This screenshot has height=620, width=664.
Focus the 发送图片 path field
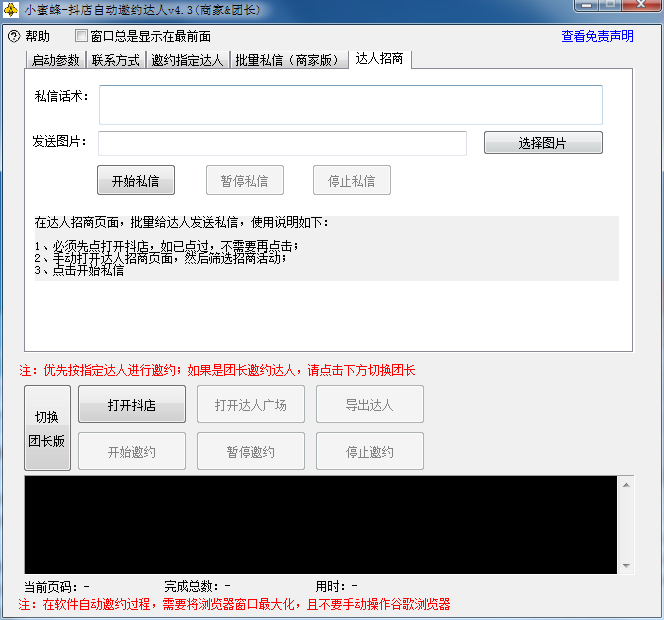tap(282, 143)
